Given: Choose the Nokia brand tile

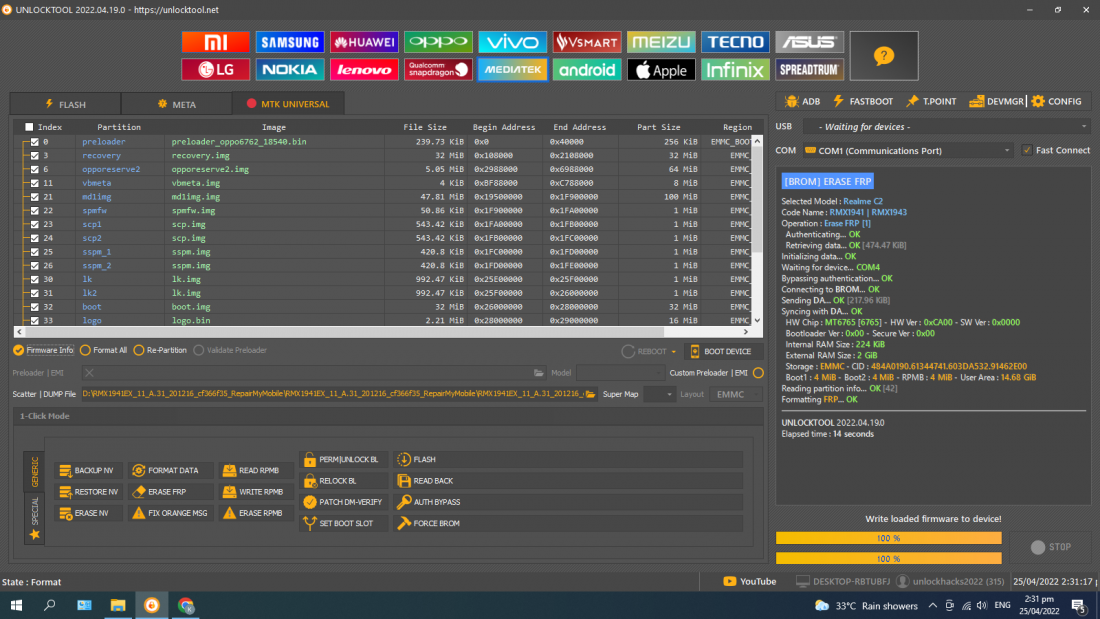Looking at the screenshot, I should tap(290, 69).
